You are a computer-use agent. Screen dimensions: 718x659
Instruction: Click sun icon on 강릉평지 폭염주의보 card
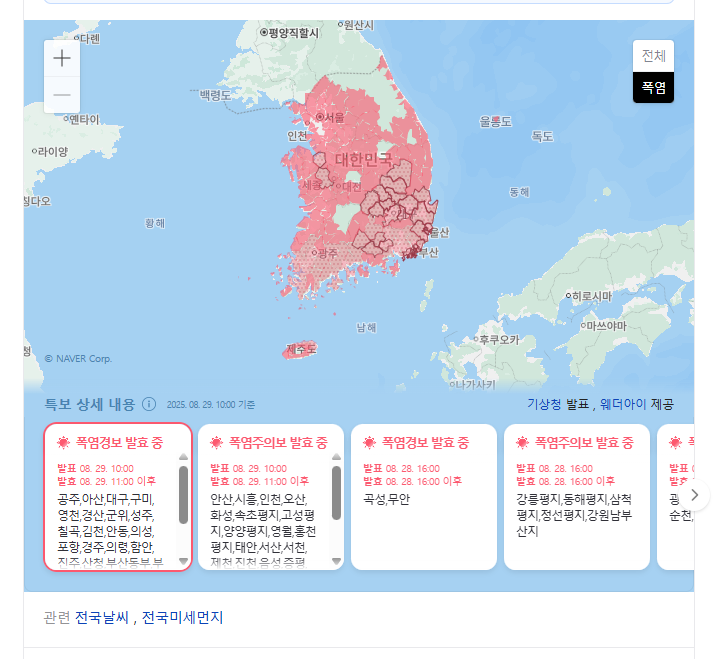coord(522,443)
